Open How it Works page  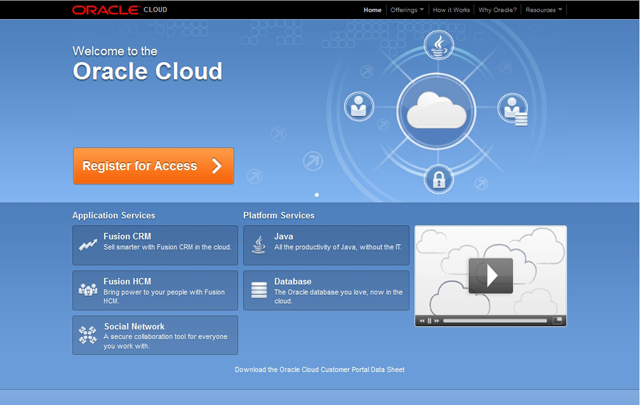pyautogui.click(x=451, y=10)
